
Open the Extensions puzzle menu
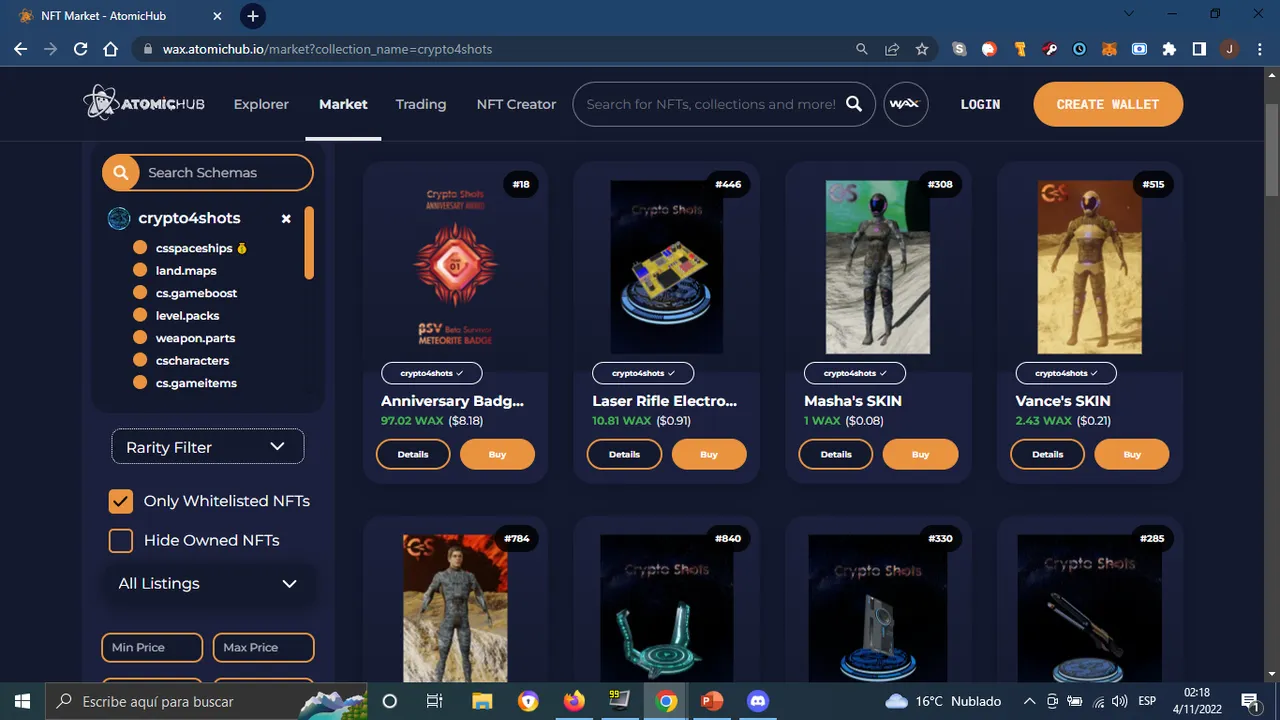click(1169, 49)
